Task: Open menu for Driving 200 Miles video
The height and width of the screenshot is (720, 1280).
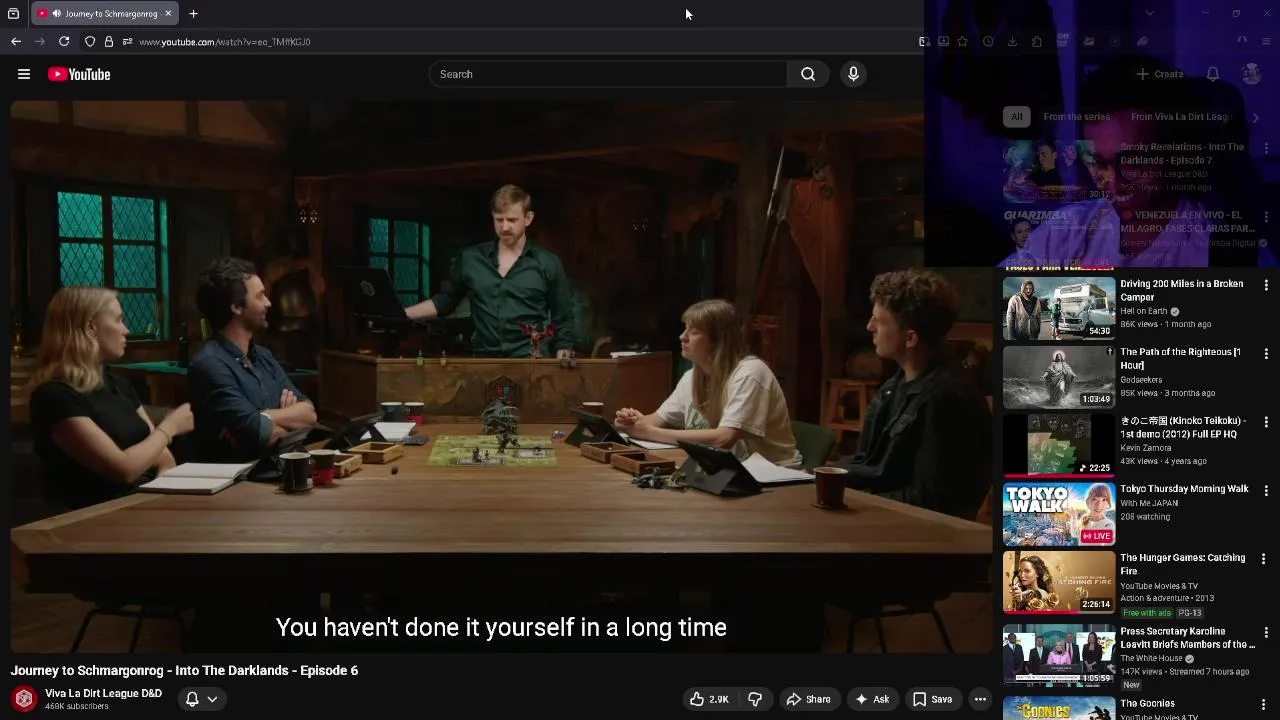Action: tap(1266, 285)
